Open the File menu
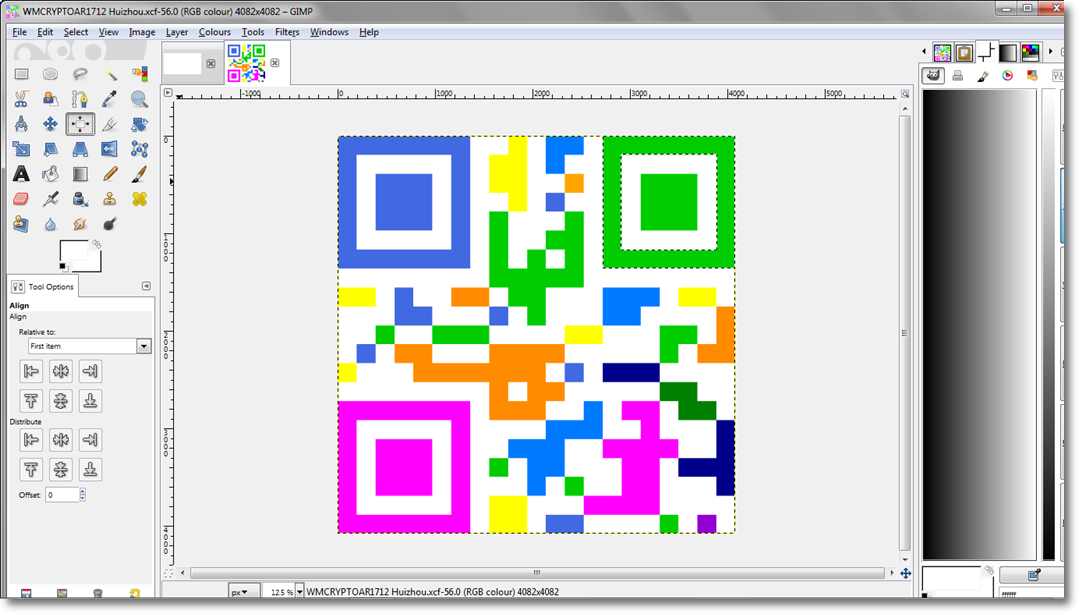1080x615 pixels. (x=19, y=32)
